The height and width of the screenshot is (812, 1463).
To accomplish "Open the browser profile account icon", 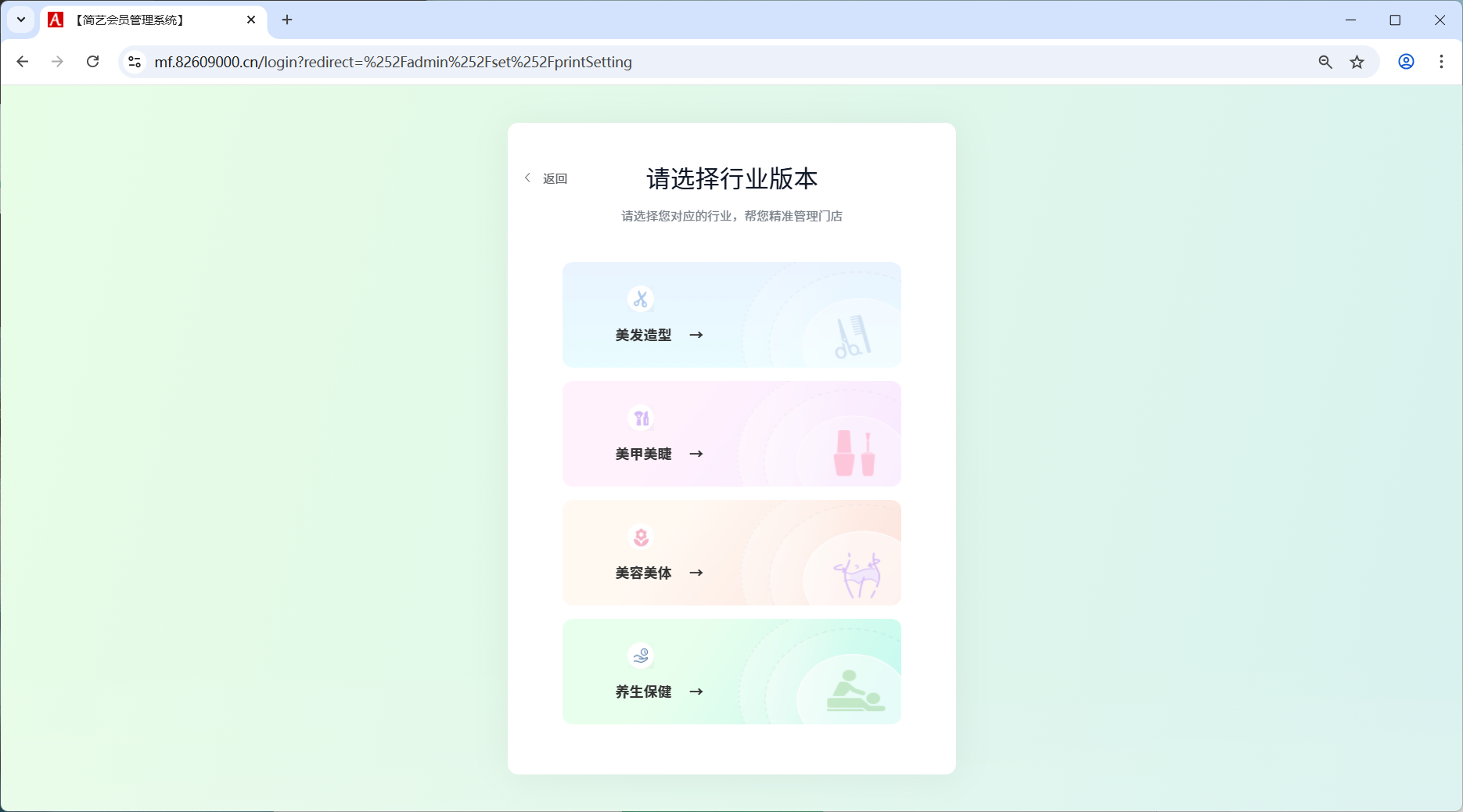I will (x=1406, y=62).
